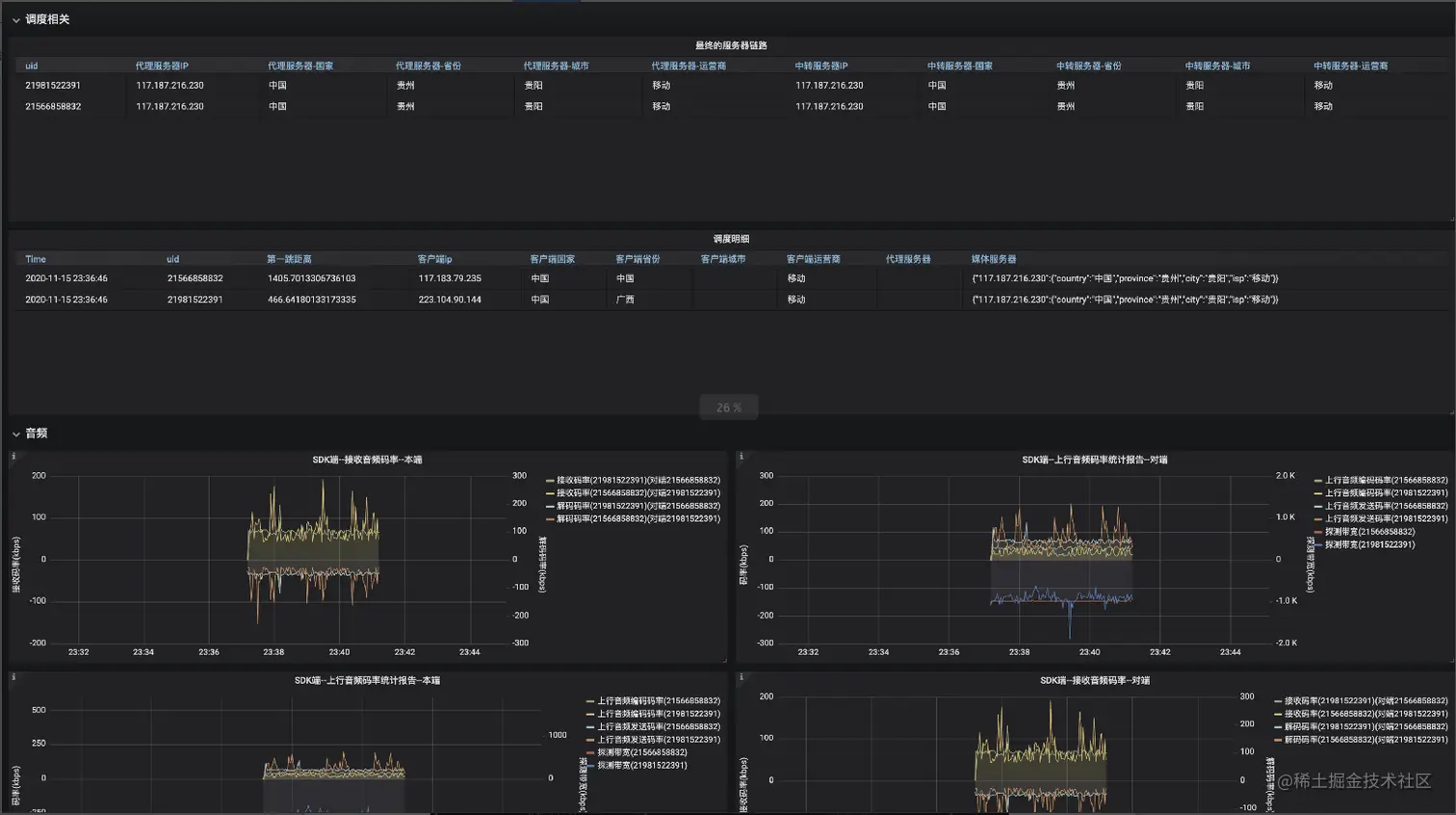Toggle 探测带宽(21566858832) in 本端 uplink legend
Viewport: 1456px width, 815px height.
[642, 752]
